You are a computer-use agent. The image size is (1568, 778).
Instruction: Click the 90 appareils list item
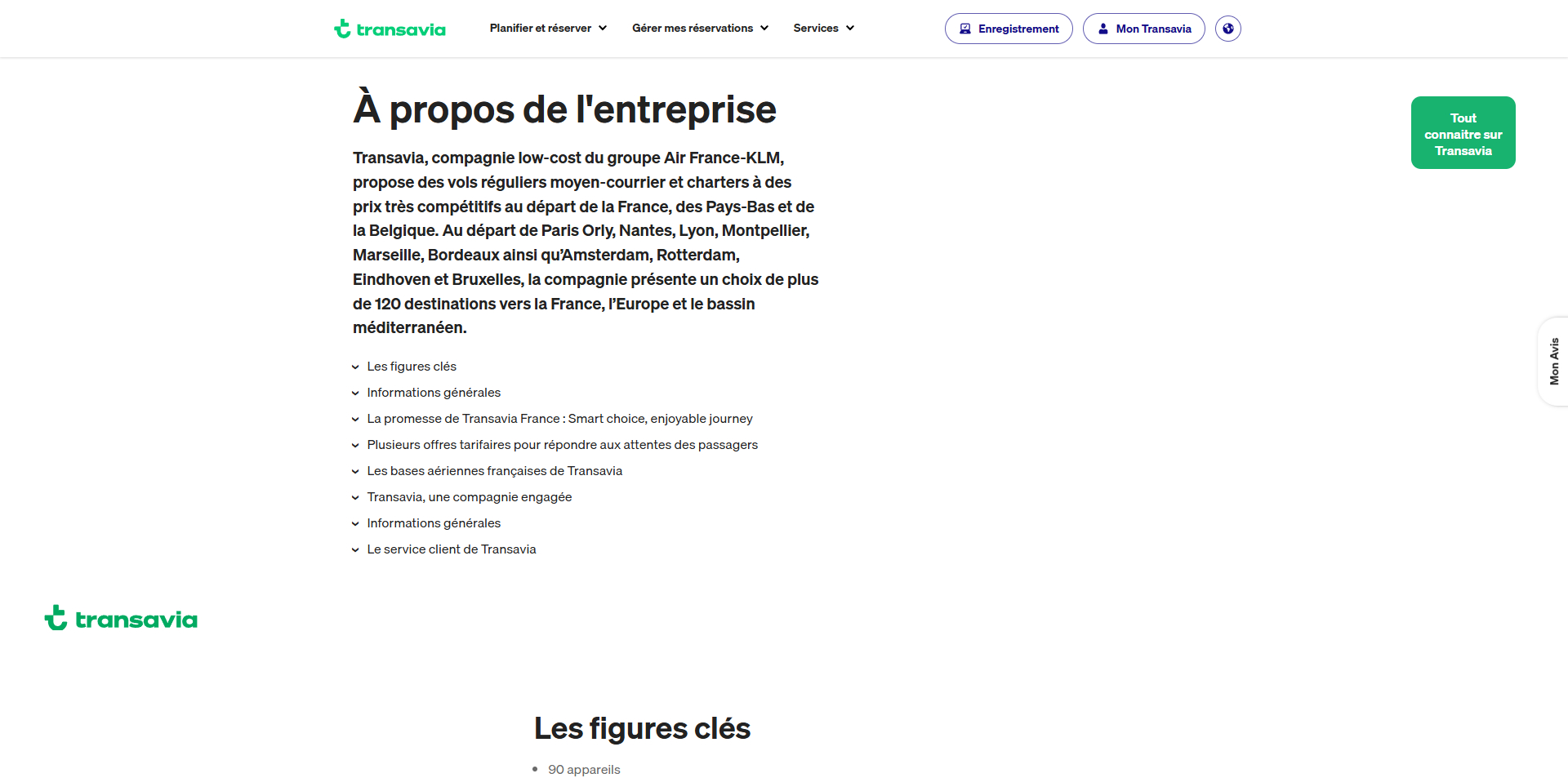point(584,770)
